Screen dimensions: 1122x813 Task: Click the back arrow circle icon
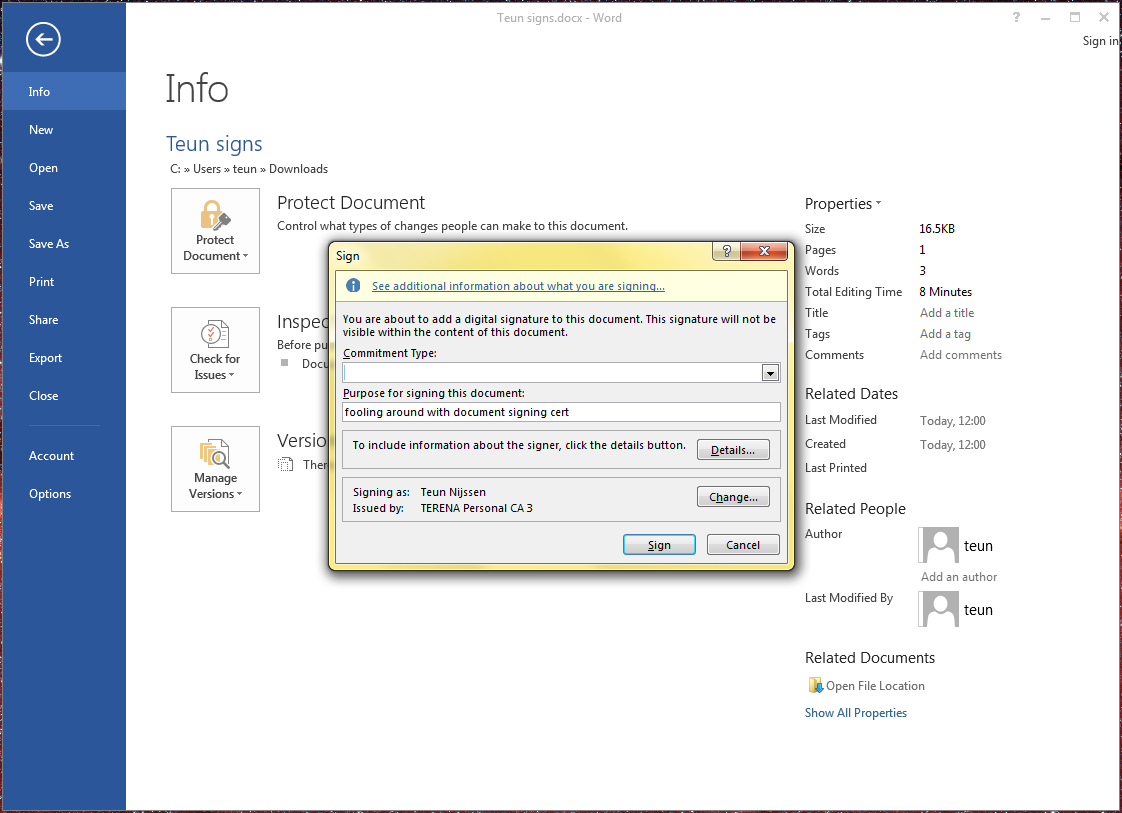44,40
